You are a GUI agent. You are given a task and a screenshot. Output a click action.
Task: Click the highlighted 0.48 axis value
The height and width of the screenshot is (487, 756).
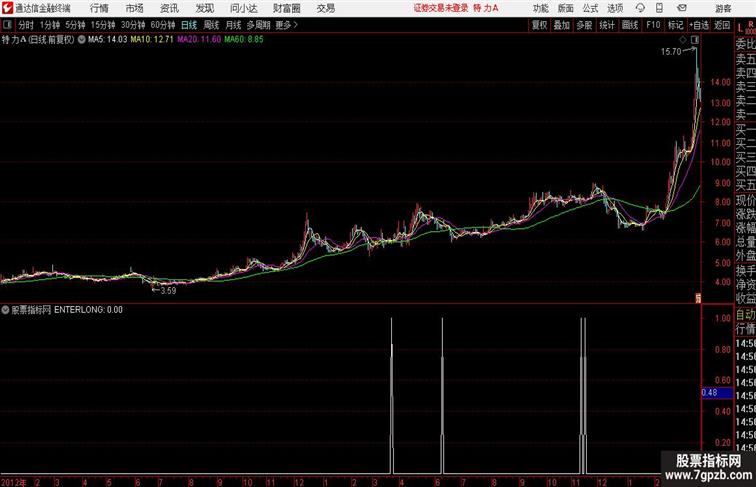click(717, 392)
